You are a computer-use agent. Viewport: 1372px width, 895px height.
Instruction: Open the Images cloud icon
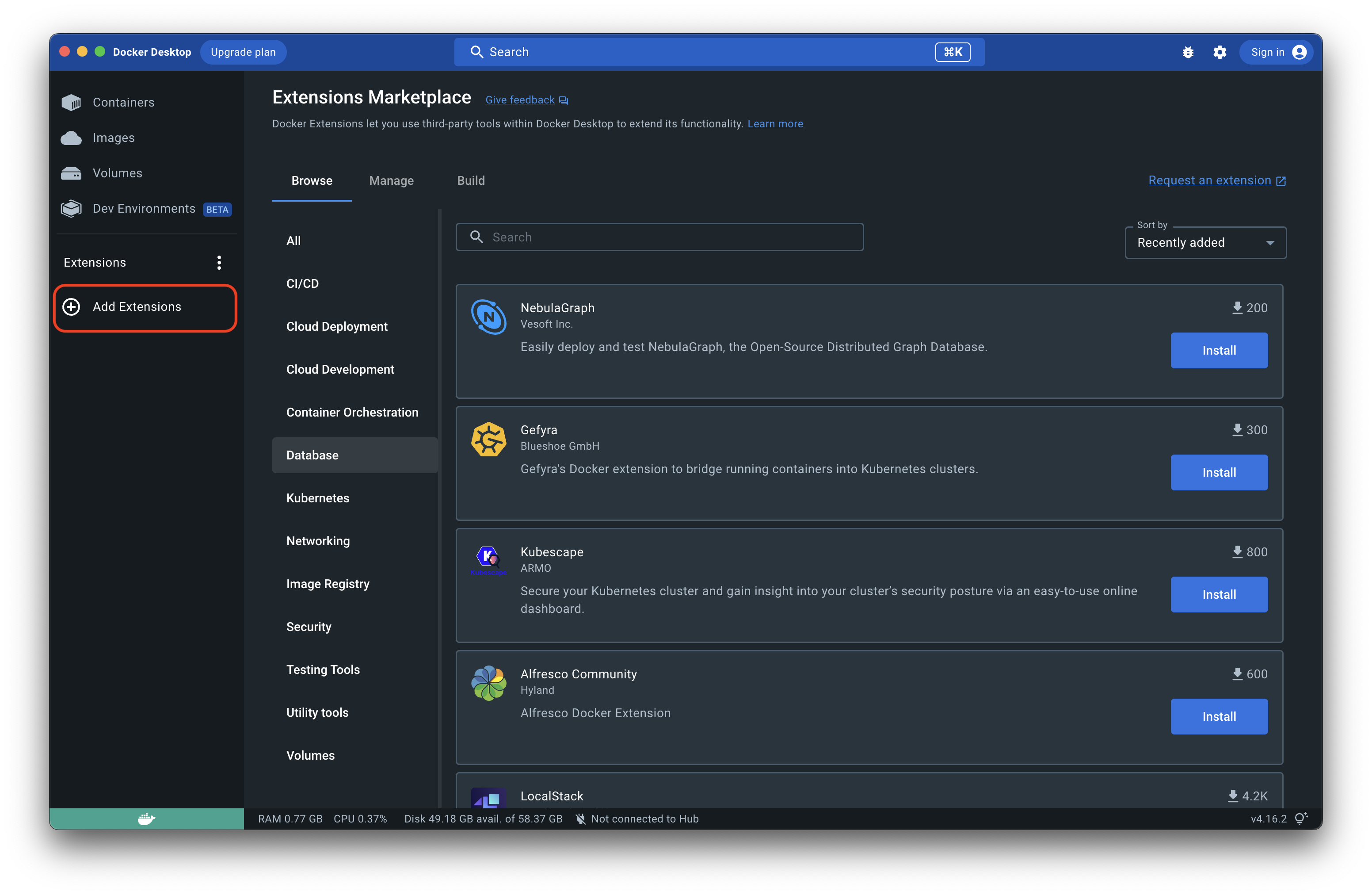pyautogui.click(x=71, y=138)
